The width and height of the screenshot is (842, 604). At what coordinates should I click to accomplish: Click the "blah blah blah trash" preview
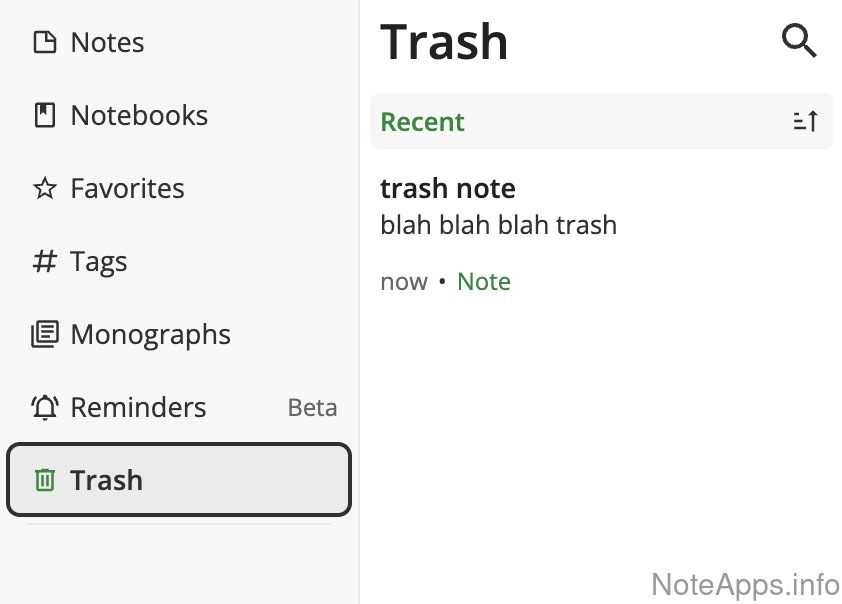point(498,225)
